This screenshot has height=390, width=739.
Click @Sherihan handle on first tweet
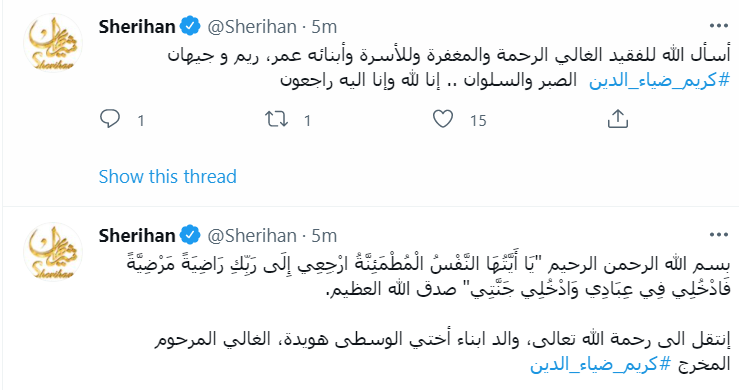tap(252, 27)
